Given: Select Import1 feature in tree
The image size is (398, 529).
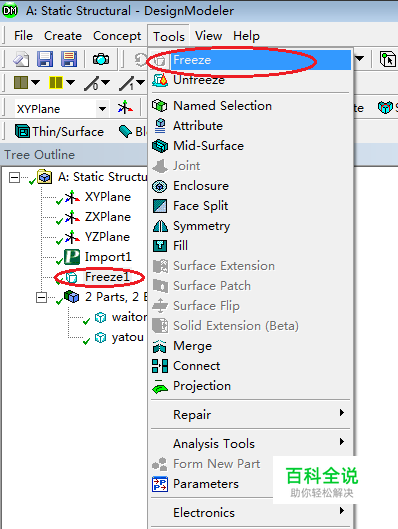Looking at the screenshot, I should [108, 257].
